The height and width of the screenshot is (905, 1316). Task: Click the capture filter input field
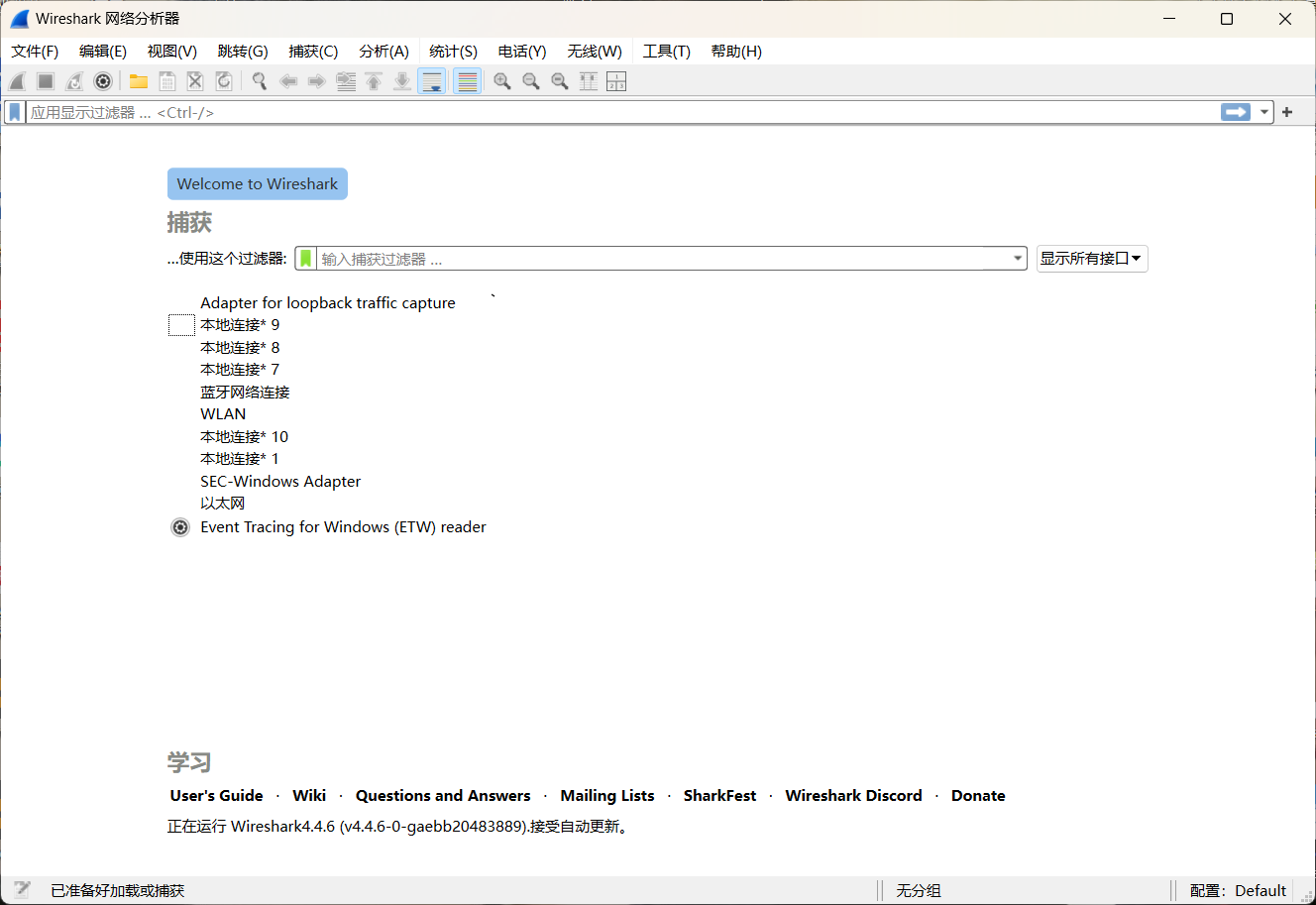[x=662, y=259]
